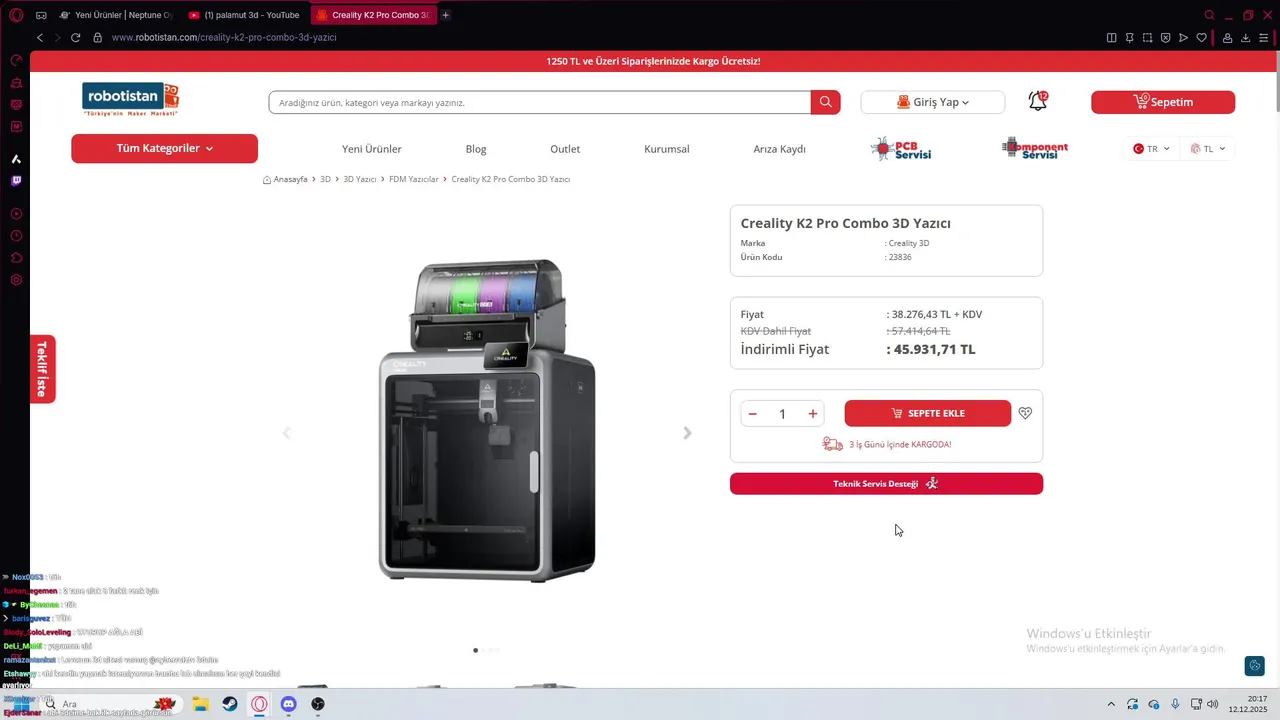
Task: Click the ad blocker shield icon
Action: (1165, 37)
